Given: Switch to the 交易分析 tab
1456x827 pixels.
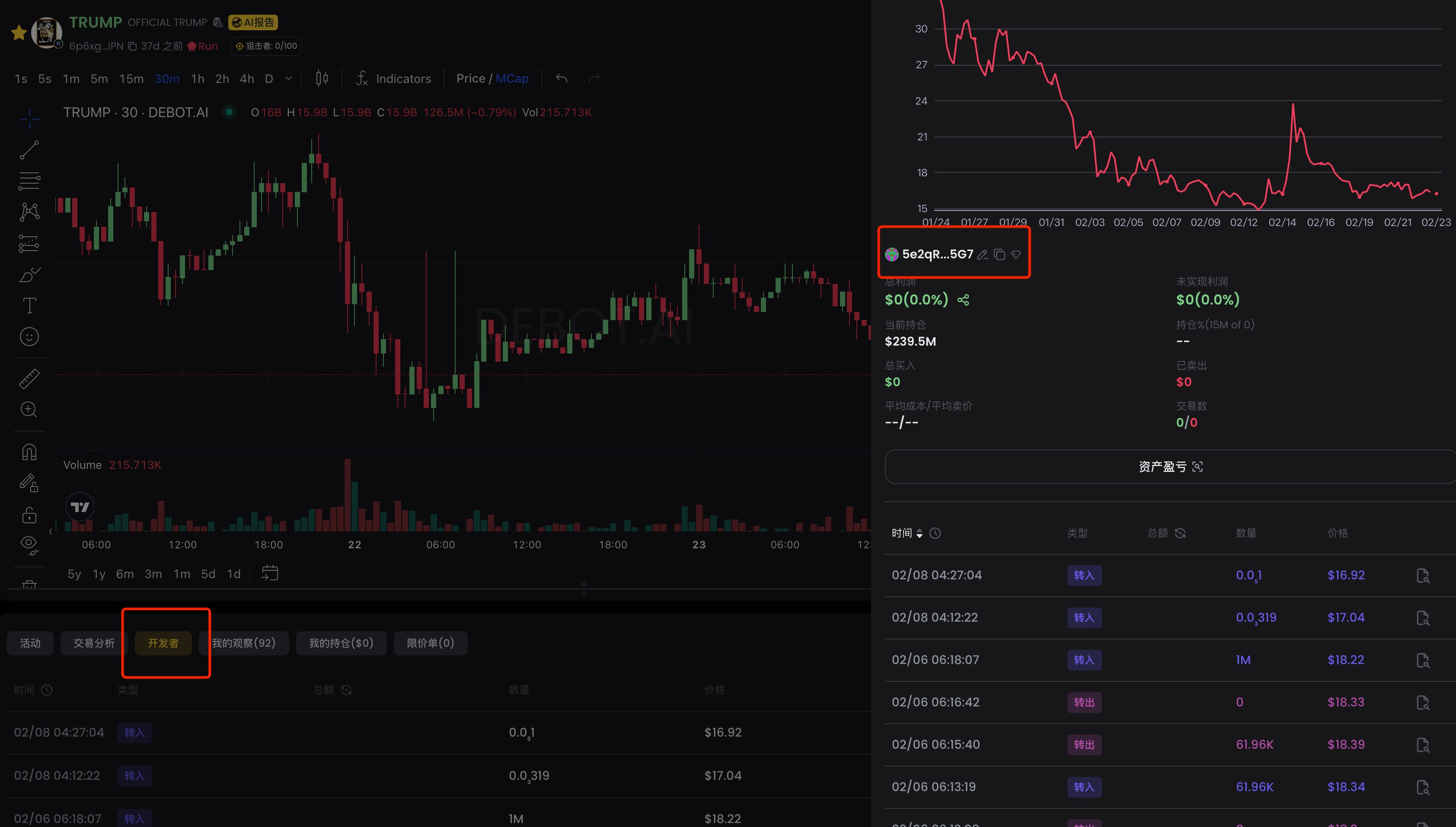Looking at the screenshot, I should click(x=94, y=643).
